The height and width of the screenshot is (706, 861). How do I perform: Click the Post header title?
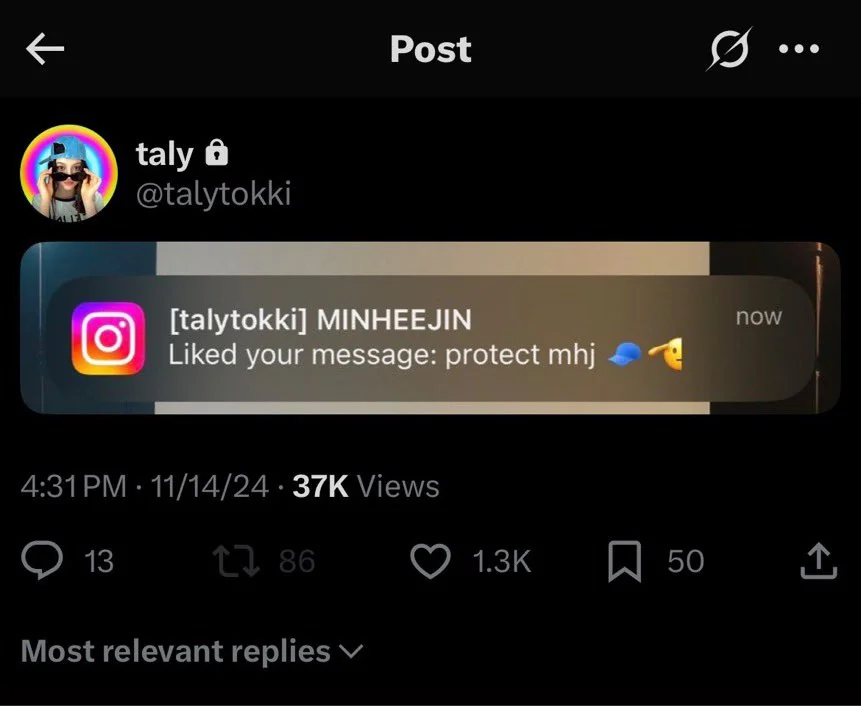(x=430, y=49)
